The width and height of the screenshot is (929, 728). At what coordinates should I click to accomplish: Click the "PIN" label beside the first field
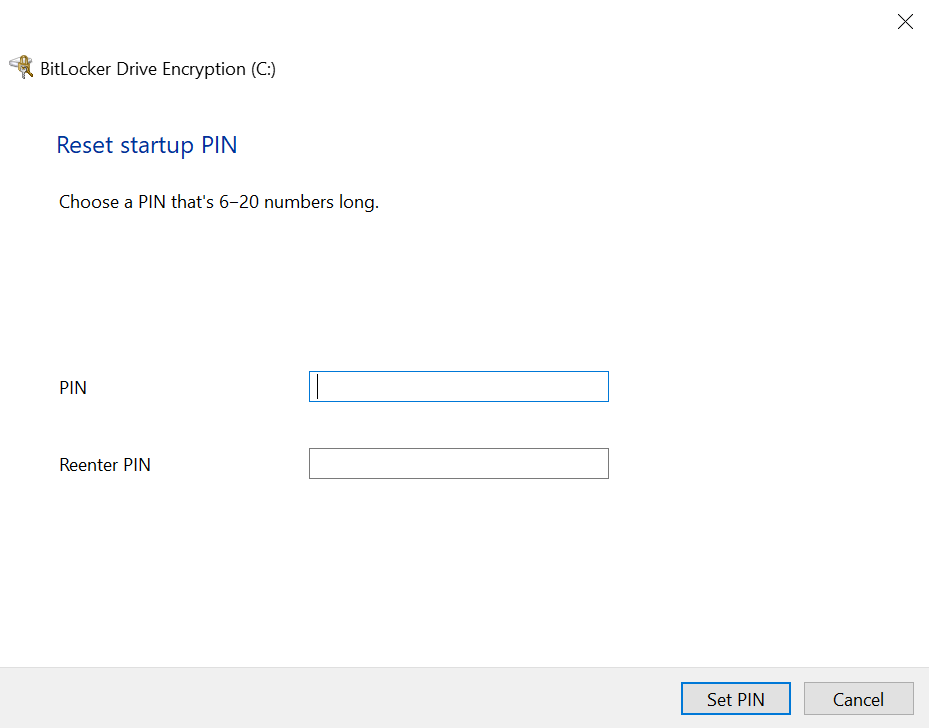[x=73, y=387]
